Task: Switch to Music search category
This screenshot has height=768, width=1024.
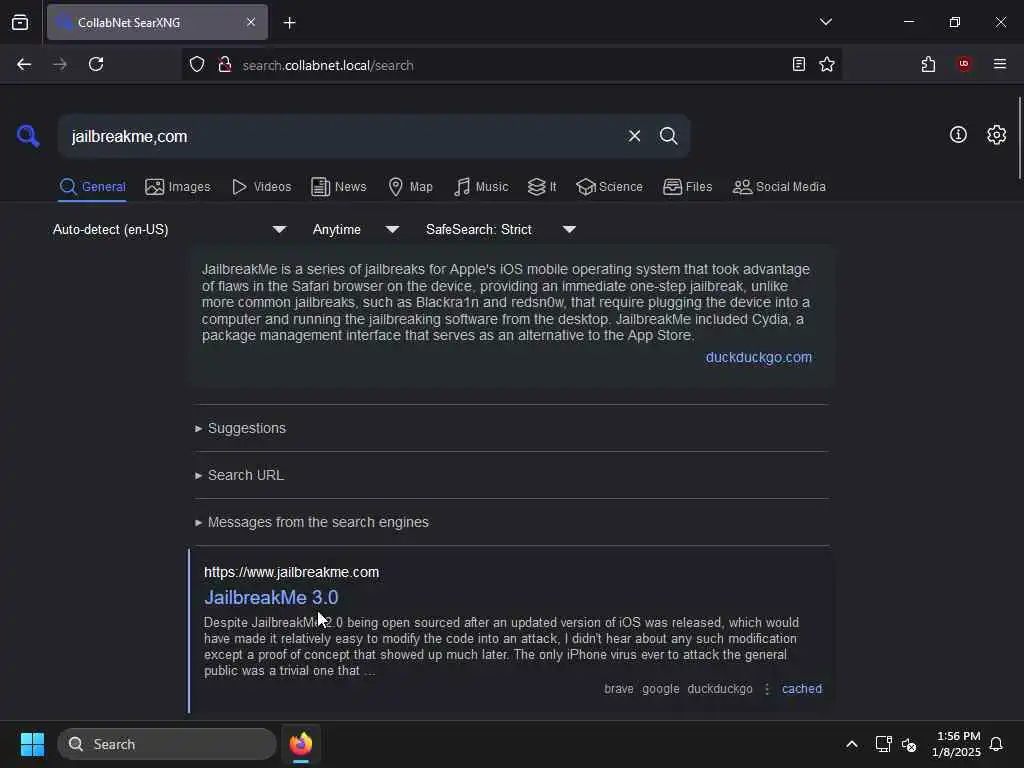Action: click(481, 187)
